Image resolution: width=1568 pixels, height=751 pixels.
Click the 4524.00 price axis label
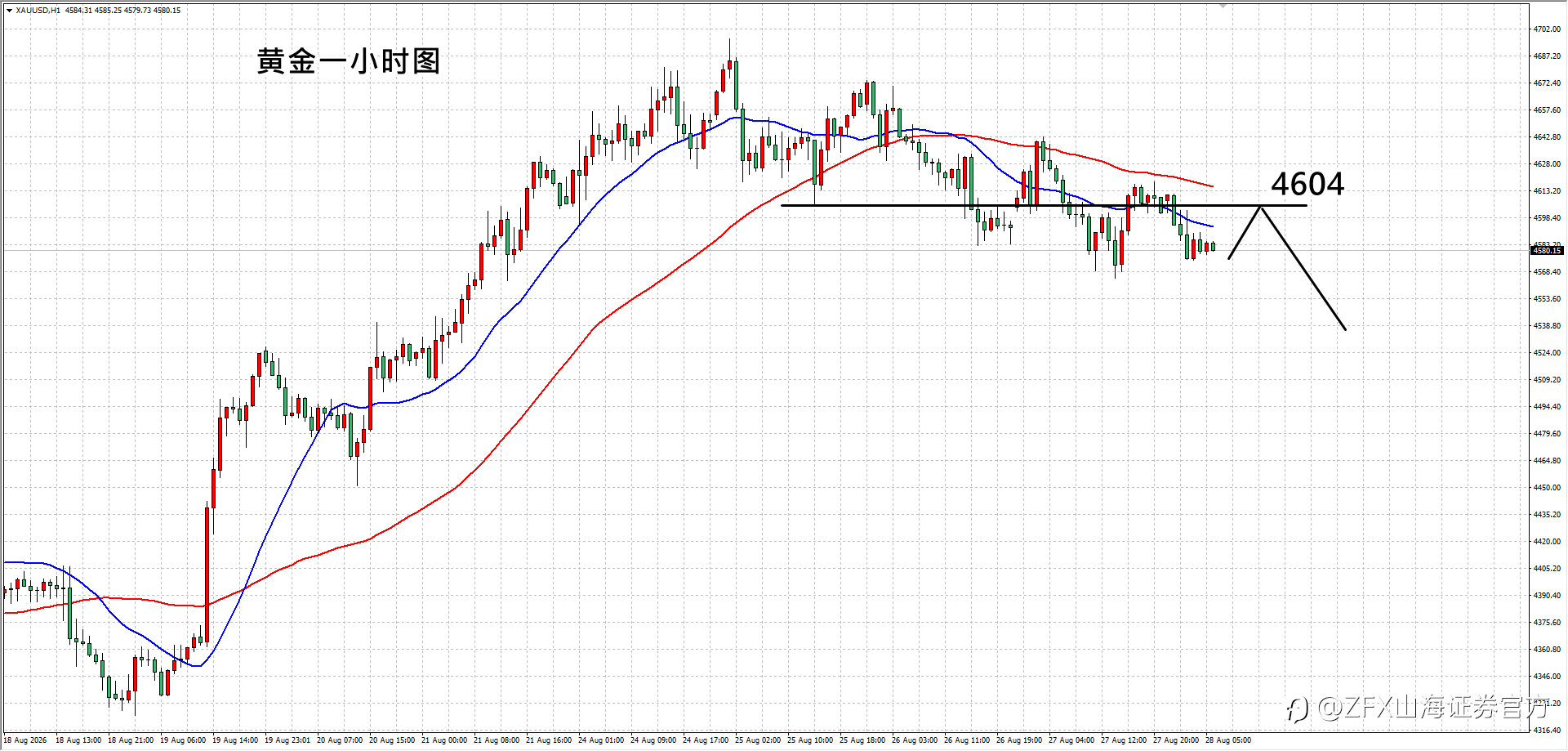(x=1547, y=353)
